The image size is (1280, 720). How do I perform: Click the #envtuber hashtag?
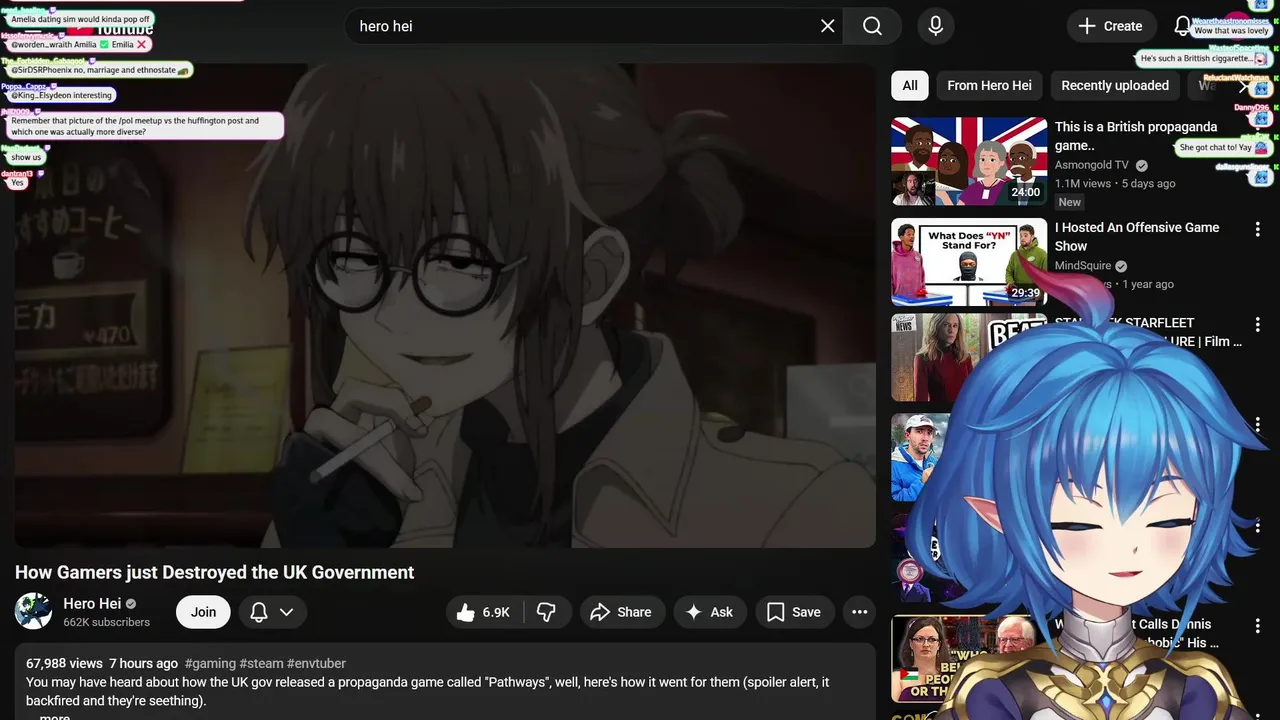[316, 663]
